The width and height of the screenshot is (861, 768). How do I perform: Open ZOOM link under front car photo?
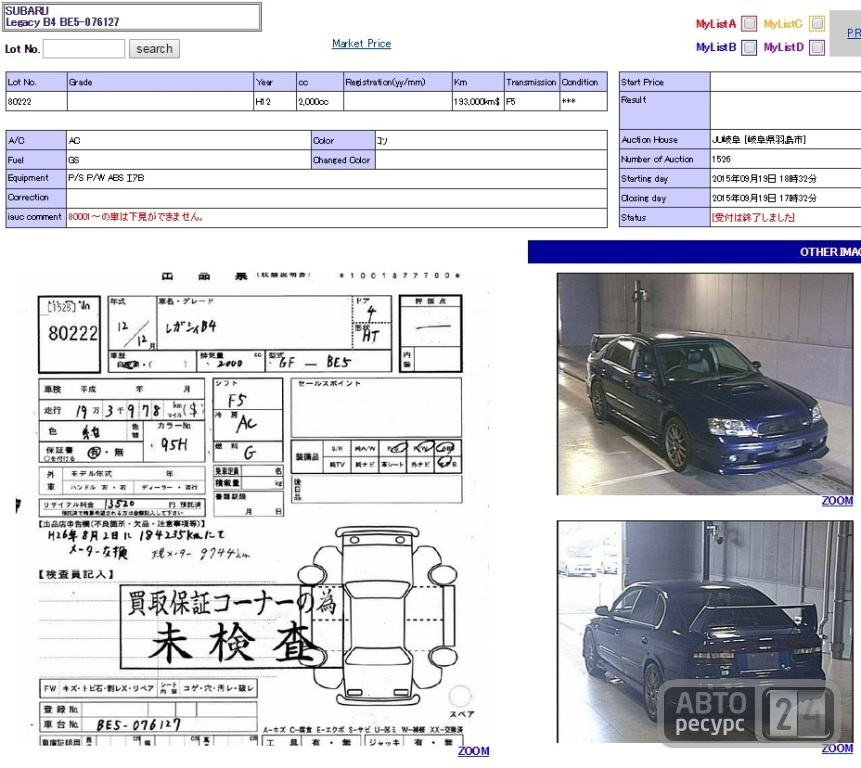[837, 501]
